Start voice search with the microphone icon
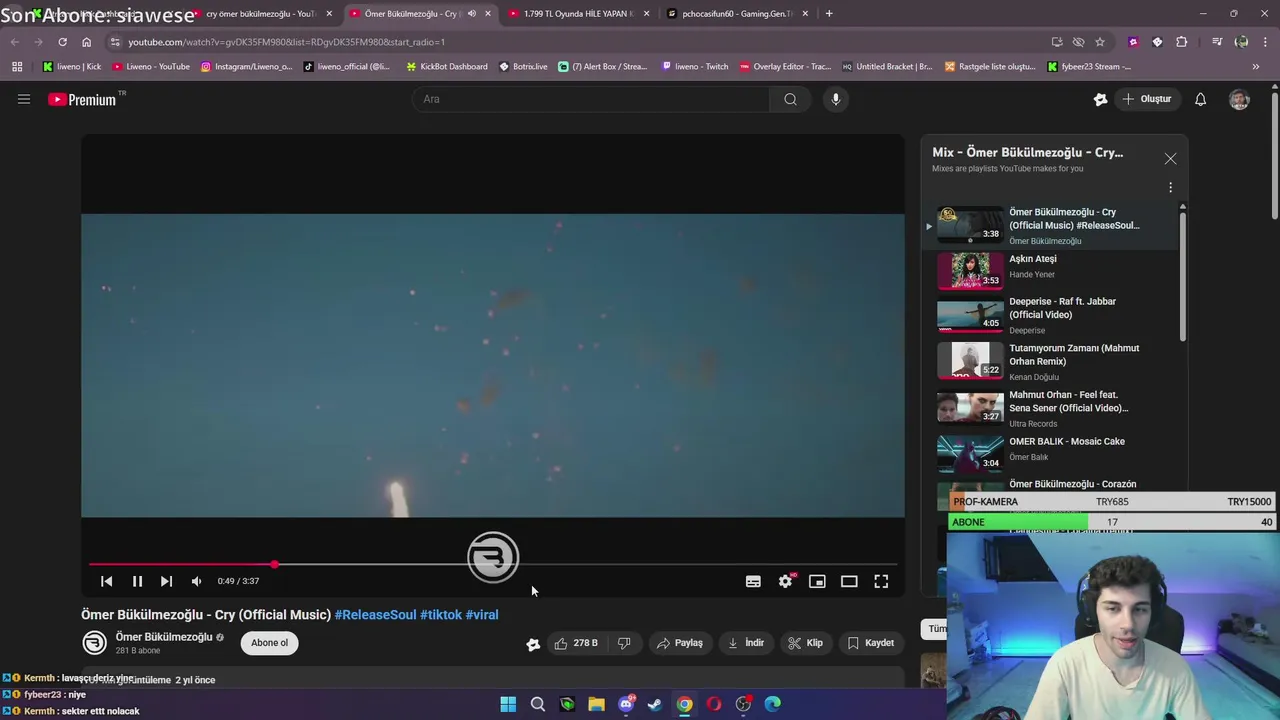The width and height of the screenshot is (1280, 720). point(836,99)
